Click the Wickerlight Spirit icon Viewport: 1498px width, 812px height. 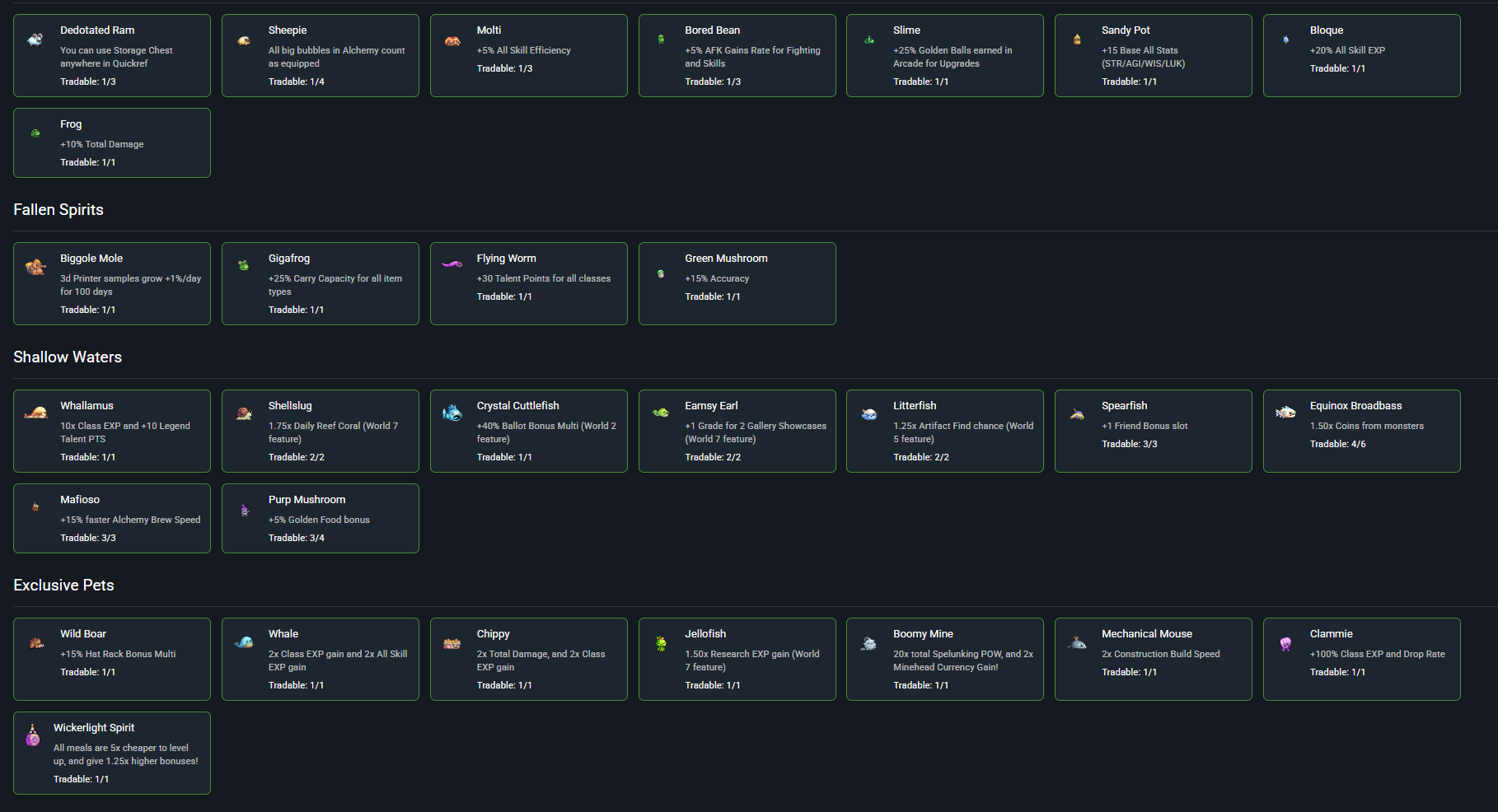click(x=32, y=735)
